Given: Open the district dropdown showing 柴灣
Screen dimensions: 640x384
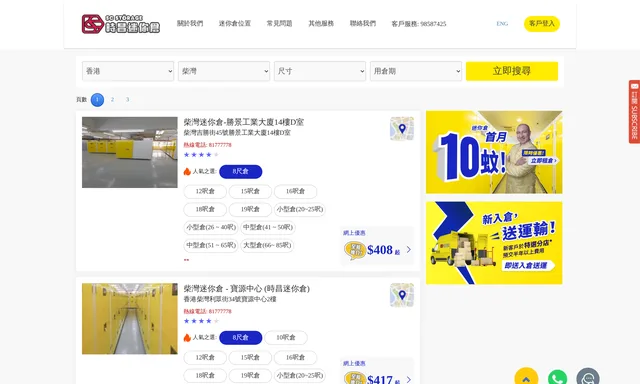Looking at the screenshot, I should [x=224, y=71].
